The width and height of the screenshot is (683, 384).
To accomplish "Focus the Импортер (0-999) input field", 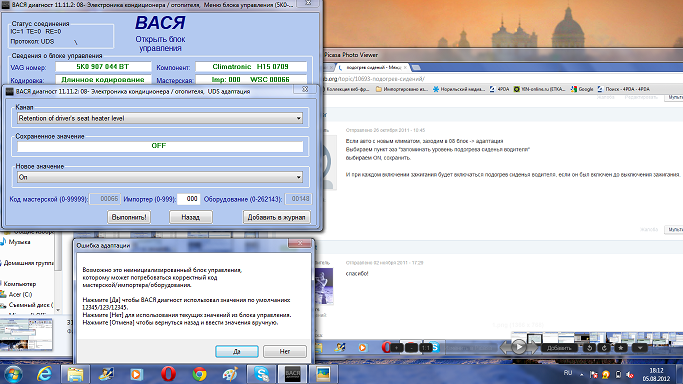I will point(189,199).
